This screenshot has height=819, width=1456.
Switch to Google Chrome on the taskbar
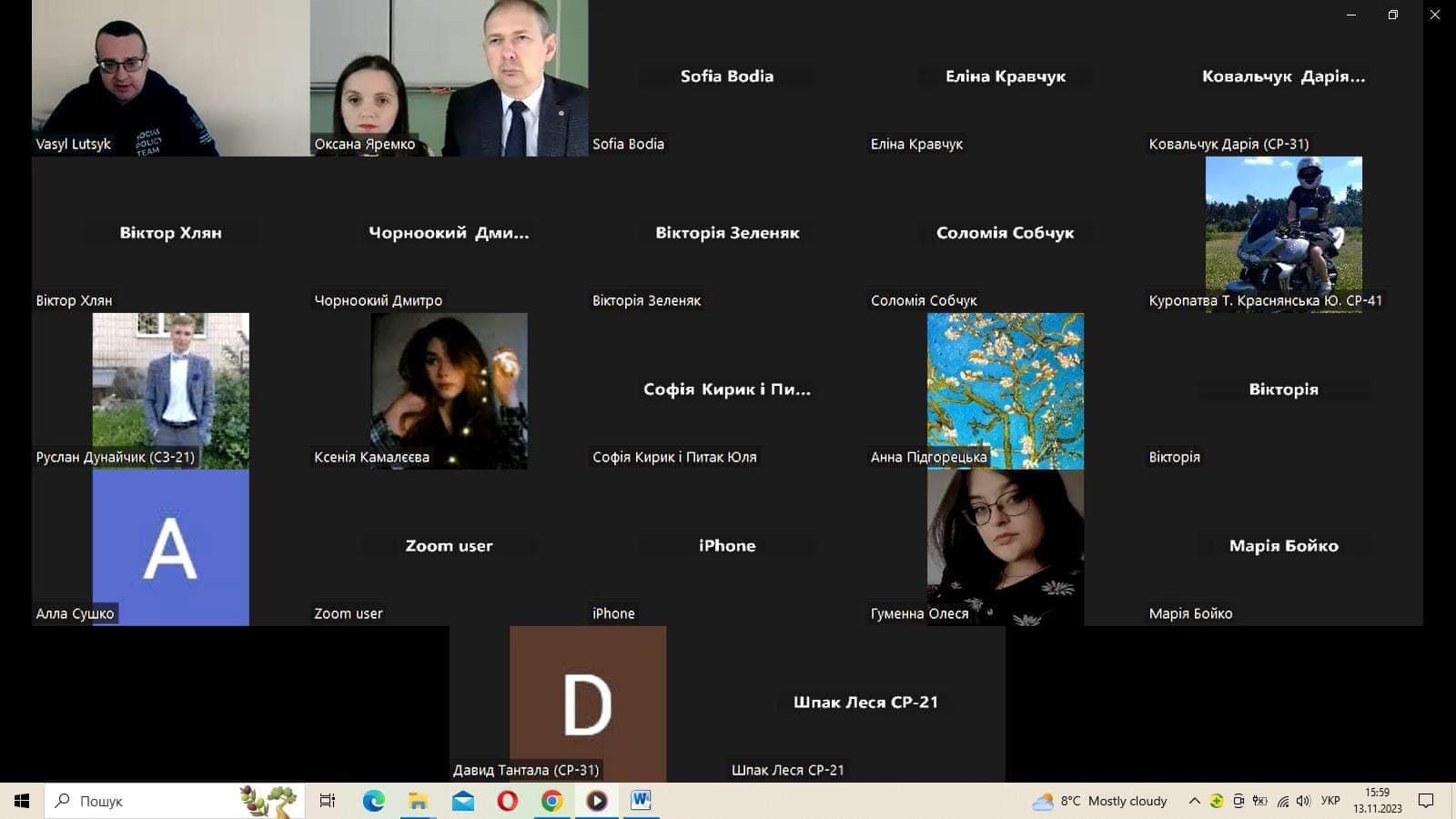(x=551, y=801)
